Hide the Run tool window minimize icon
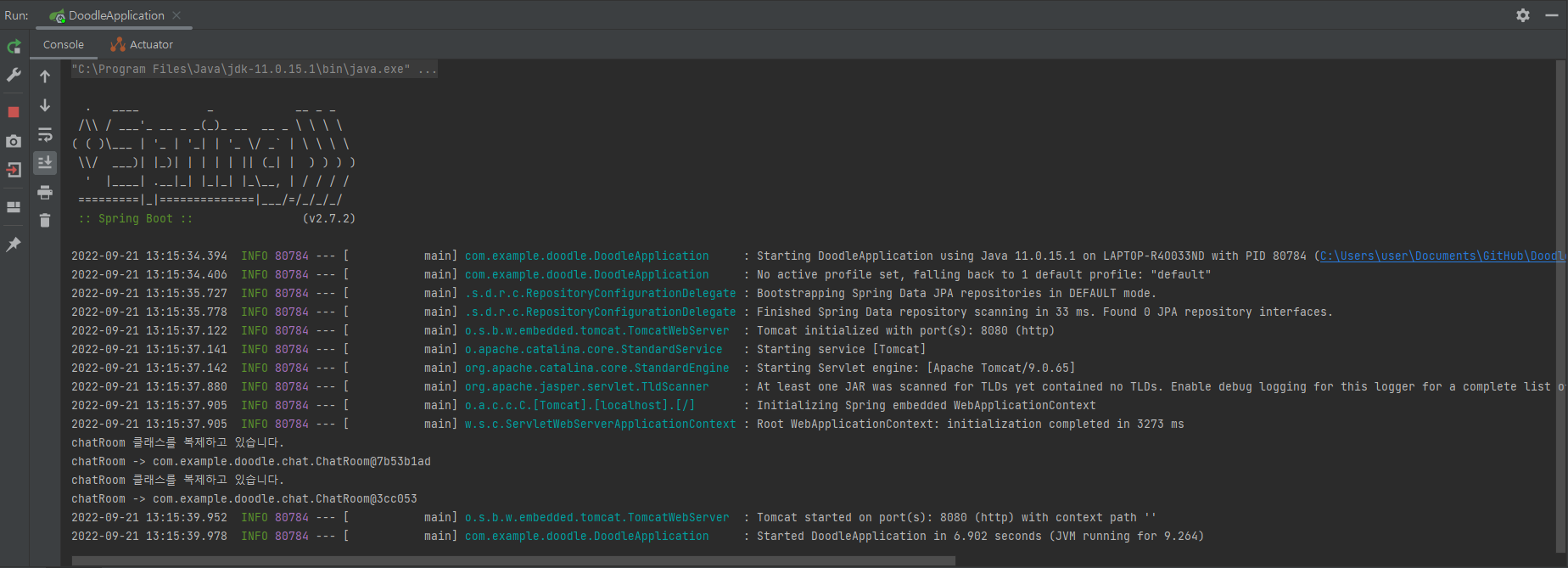 1552,15
